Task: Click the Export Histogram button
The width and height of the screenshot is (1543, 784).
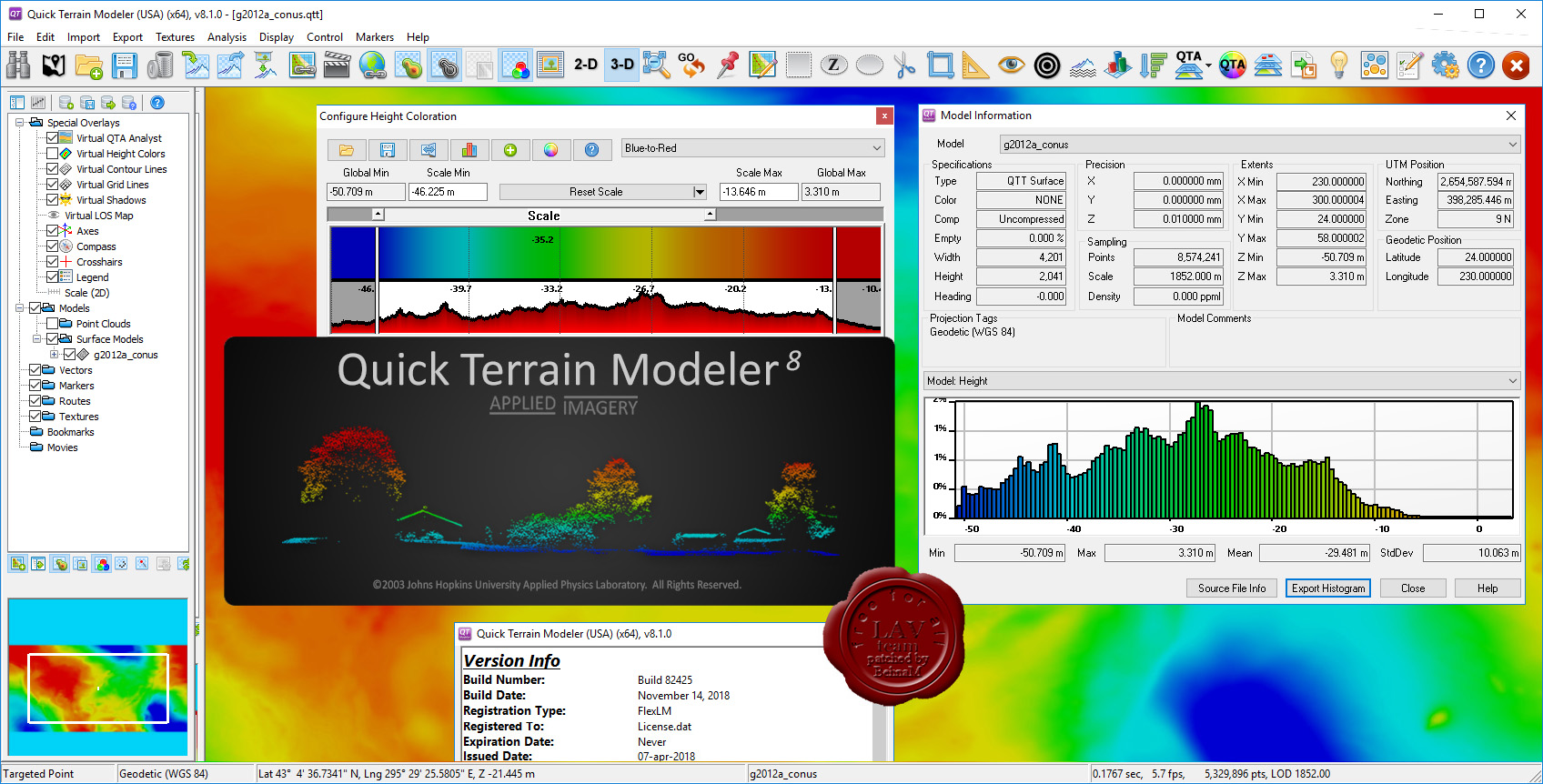Action: click(x=1328, y=588)
